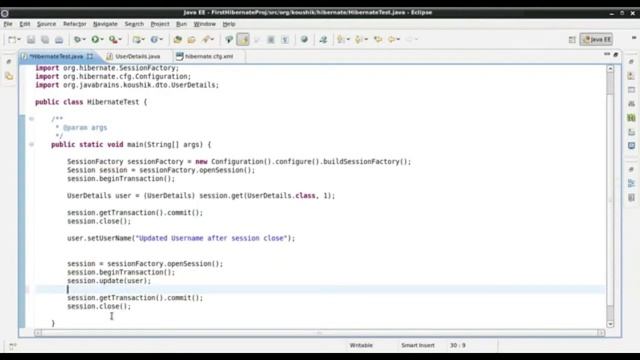Click the Writable status bar entry
This screenshot has height=360, width=640.
(x=361, y=345)
